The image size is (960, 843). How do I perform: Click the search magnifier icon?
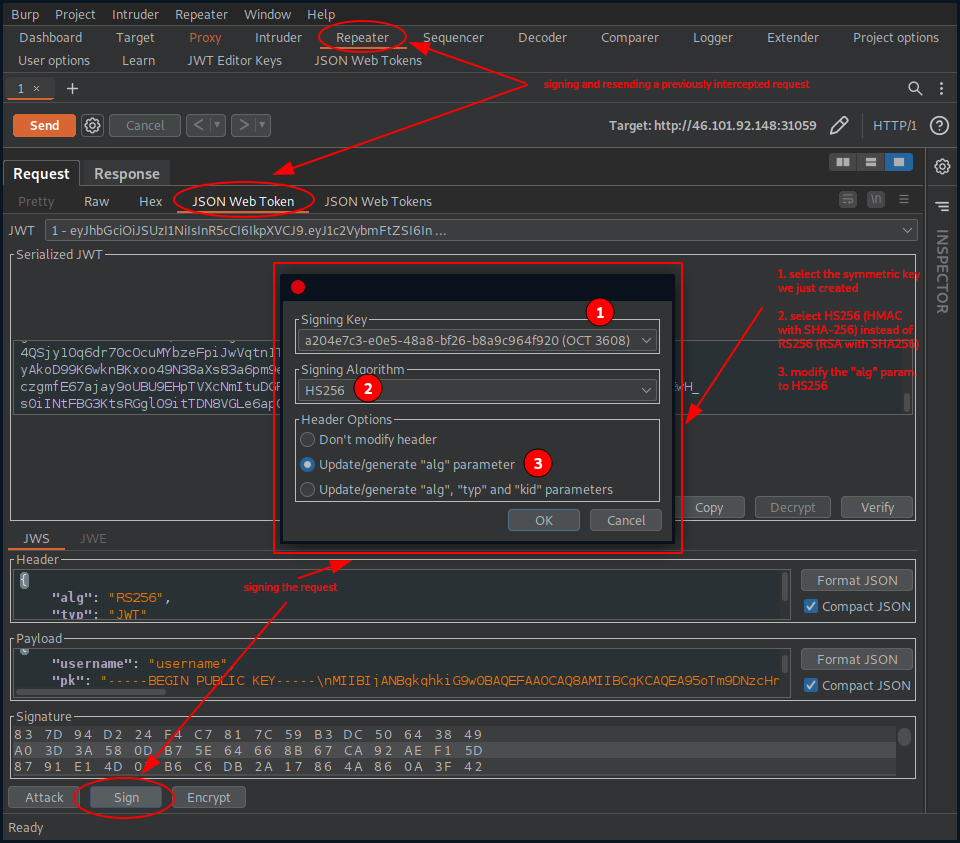915,89
